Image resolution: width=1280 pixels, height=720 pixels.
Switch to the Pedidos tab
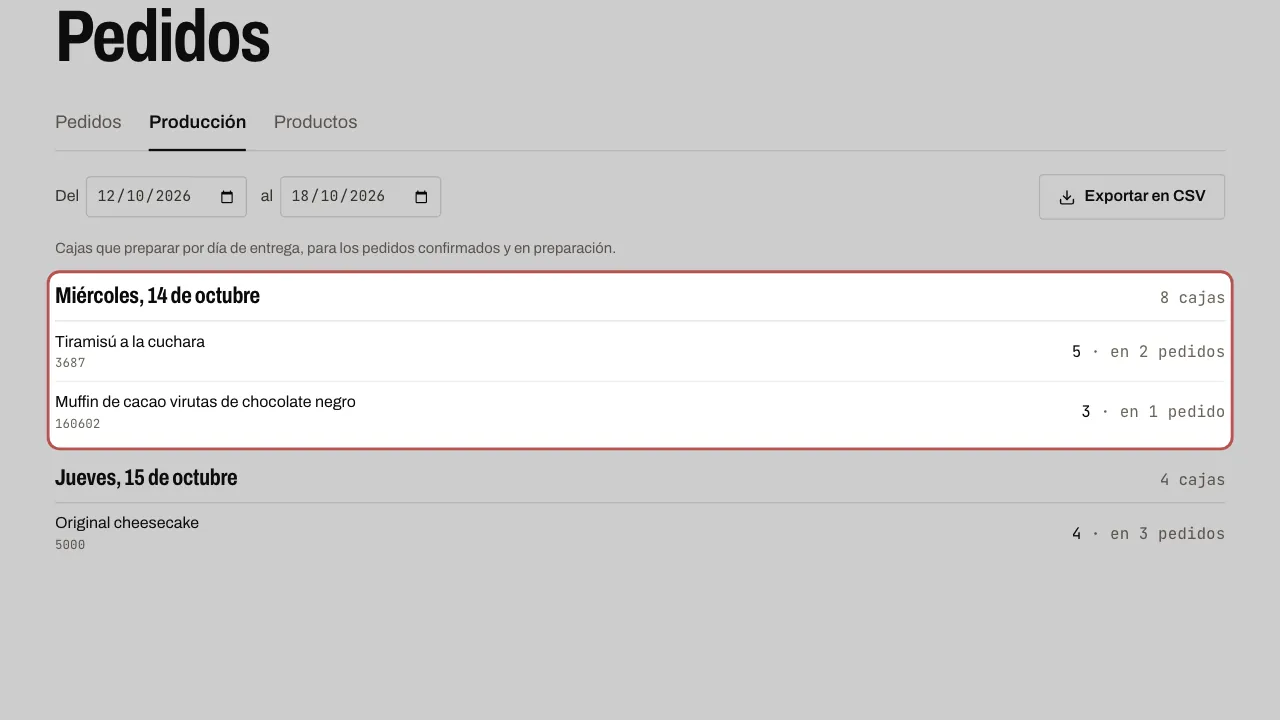click(x=88, y=122)
